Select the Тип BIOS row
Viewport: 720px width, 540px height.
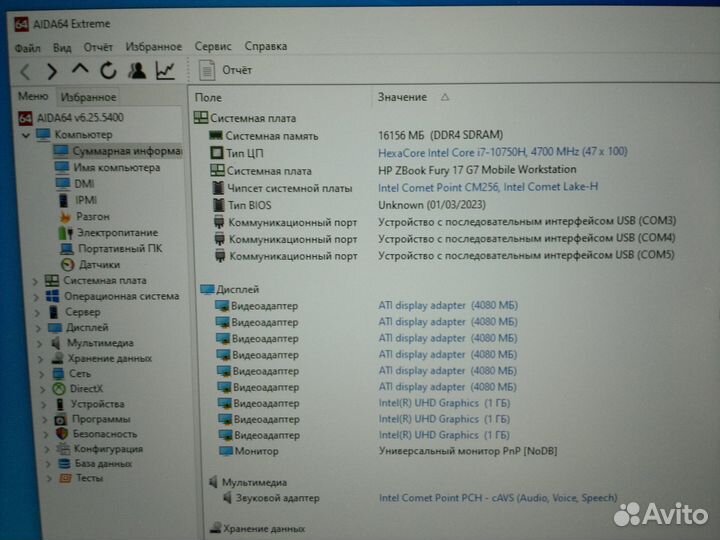(349, 205)
